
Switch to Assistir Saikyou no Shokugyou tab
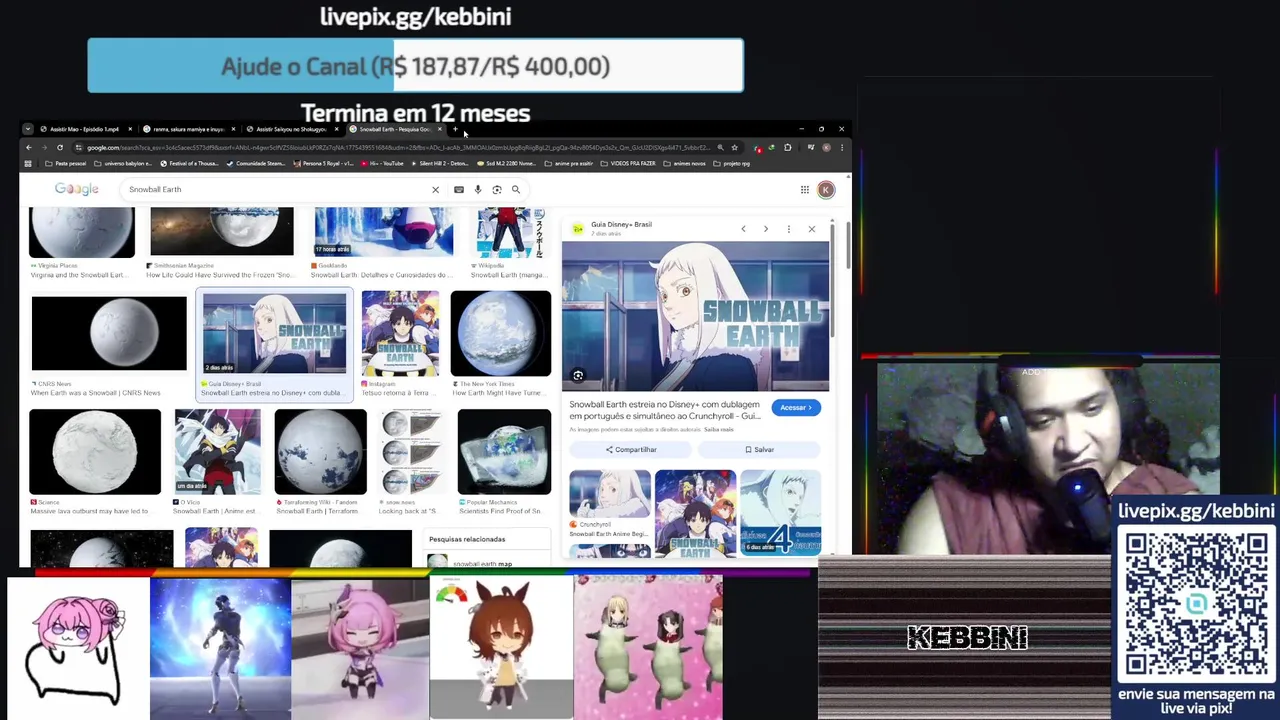tap(292, 129)
